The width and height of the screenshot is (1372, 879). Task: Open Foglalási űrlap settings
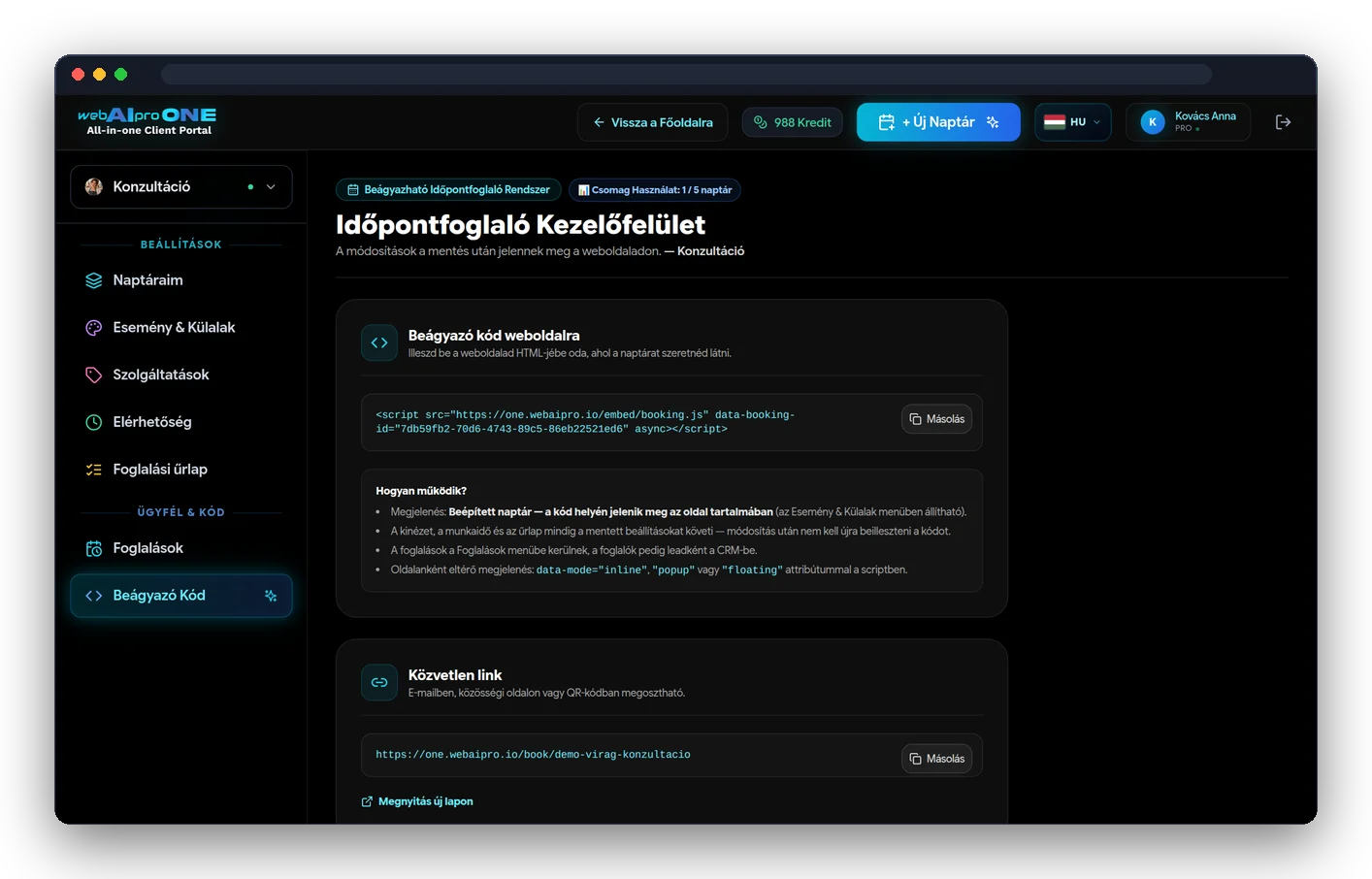[x=181, y=470]
